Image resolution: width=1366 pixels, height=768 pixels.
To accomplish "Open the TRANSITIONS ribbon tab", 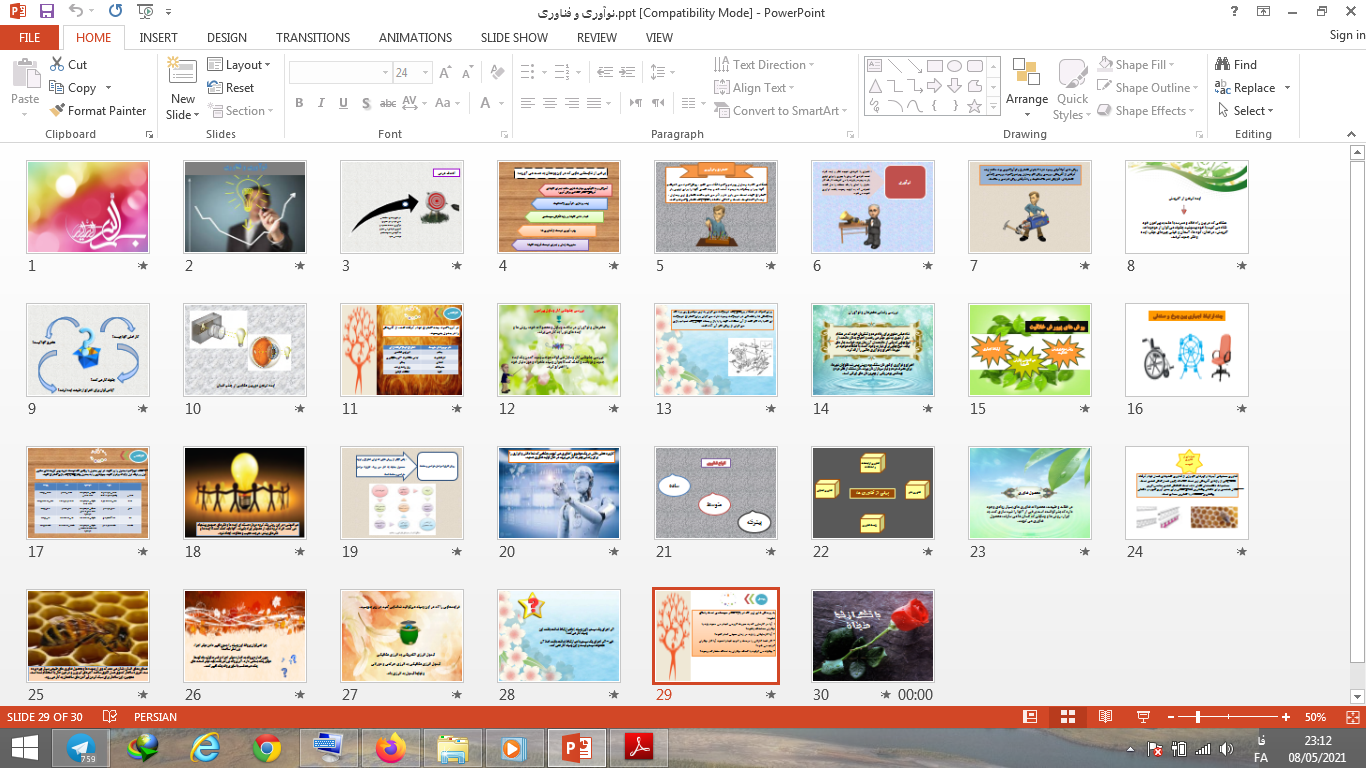I will tap(313, 38).
